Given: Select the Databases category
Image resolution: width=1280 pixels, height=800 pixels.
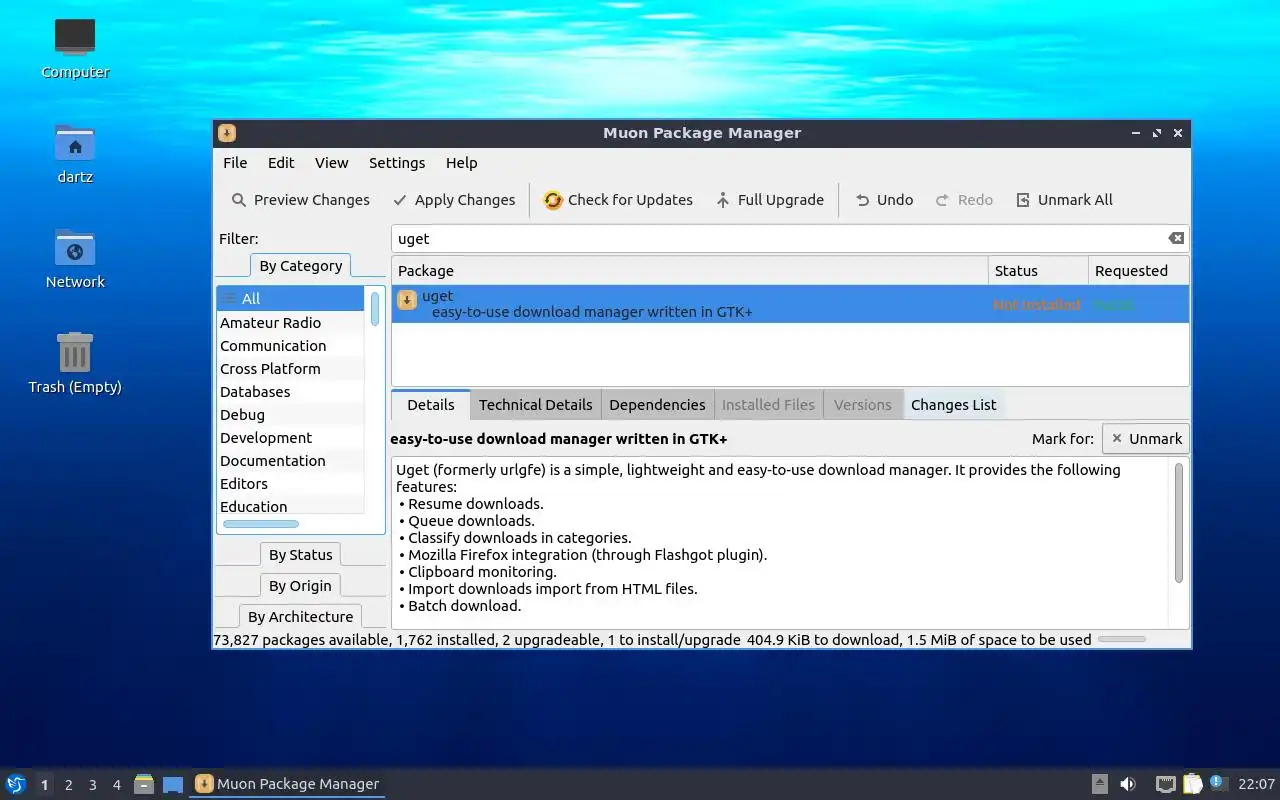Looking at the screenshot, I should pyautogui.click(x=290, y=392).
